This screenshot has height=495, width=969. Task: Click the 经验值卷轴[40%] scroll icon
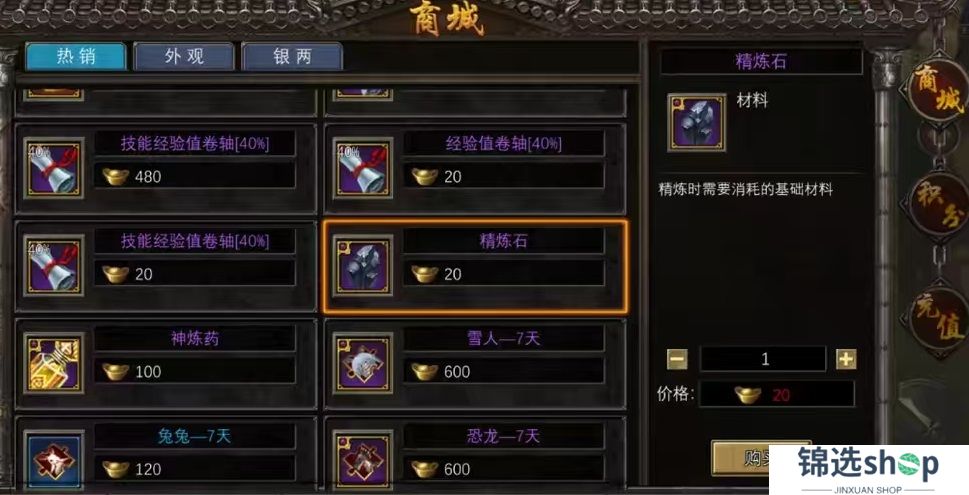coord(363,168)
